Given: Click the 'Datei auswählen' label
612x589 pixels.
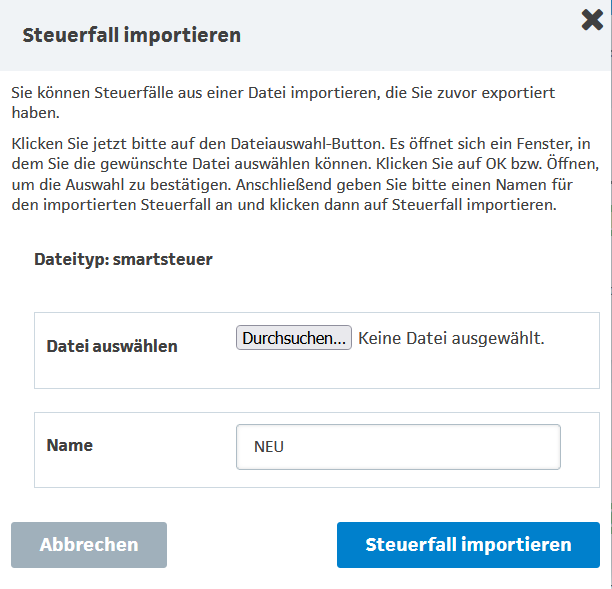Looking at the screenshot, I should pyautogui.click(x=112, y=346).
